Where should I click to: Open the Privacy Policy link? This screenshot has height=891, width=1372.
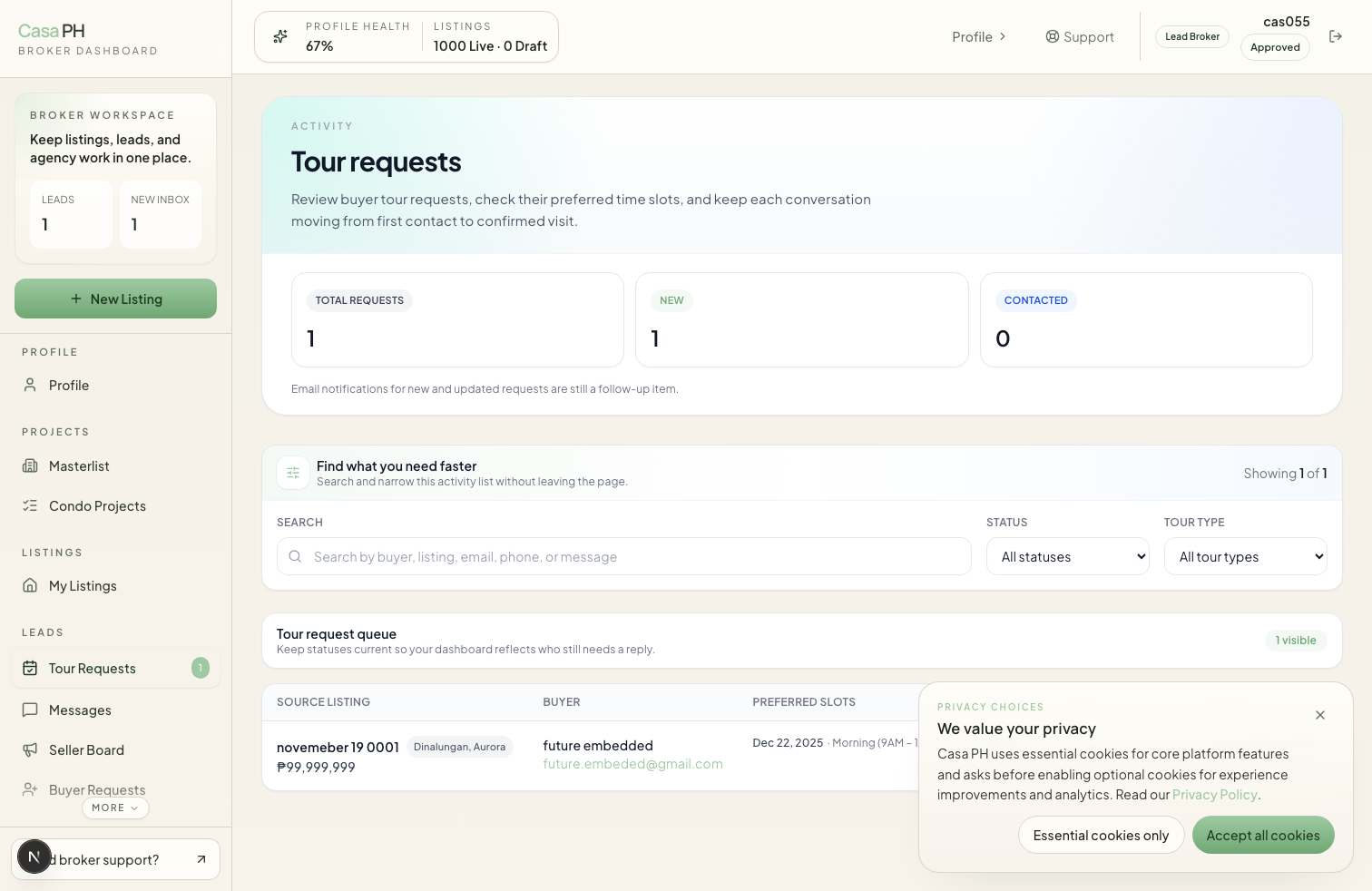pos(1214,794)
